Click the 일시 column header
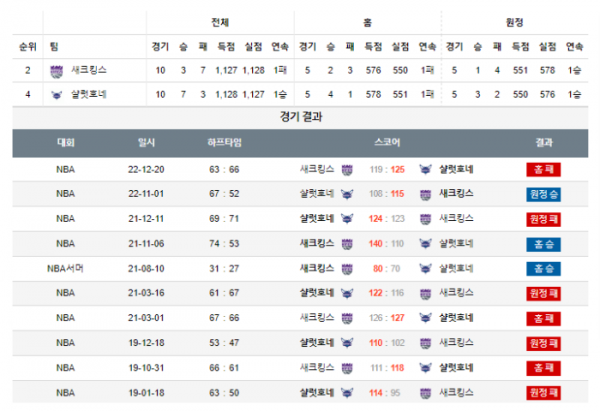Viewport: 600px width, 411px height. 146,143
